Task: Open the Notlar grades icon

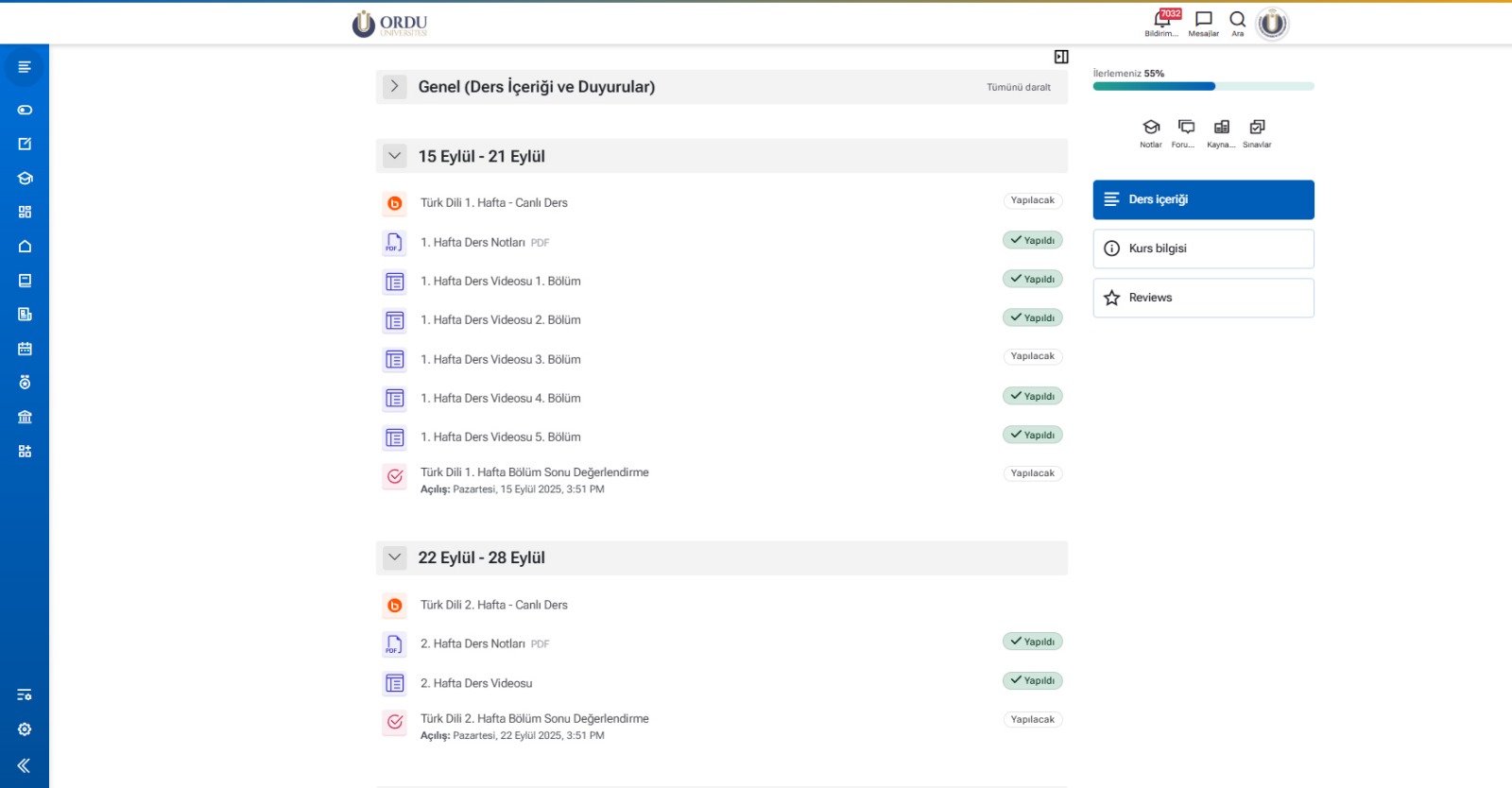Action: (1150, 128)
